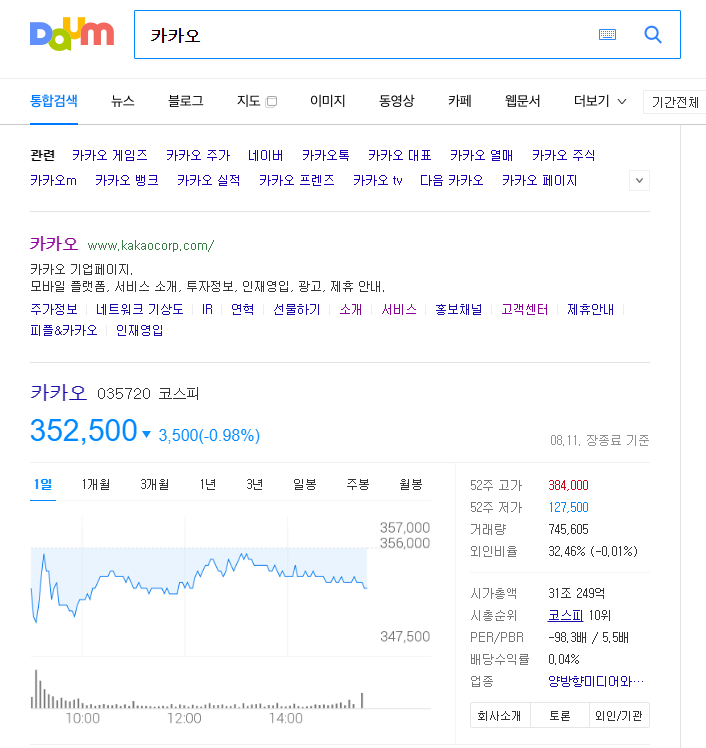Open the 제휴안내 sublink
This screenshot has height=748, width=706.
click(x=590, y=309)
